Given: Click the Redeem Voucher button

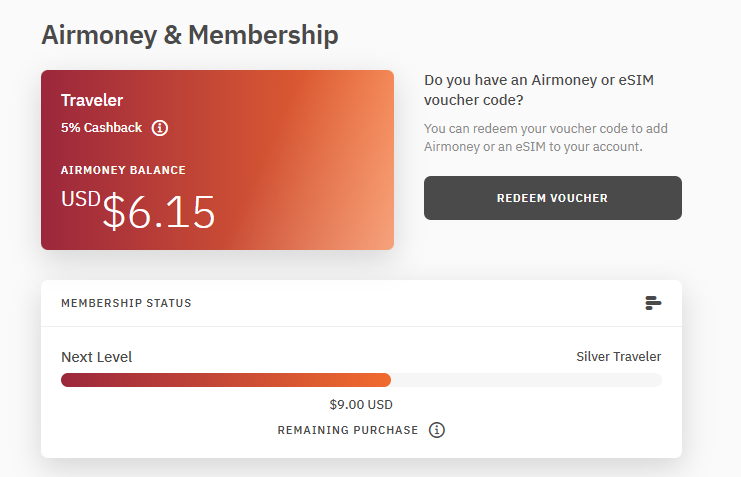Looking at the screenshot, I should [552, 198].
